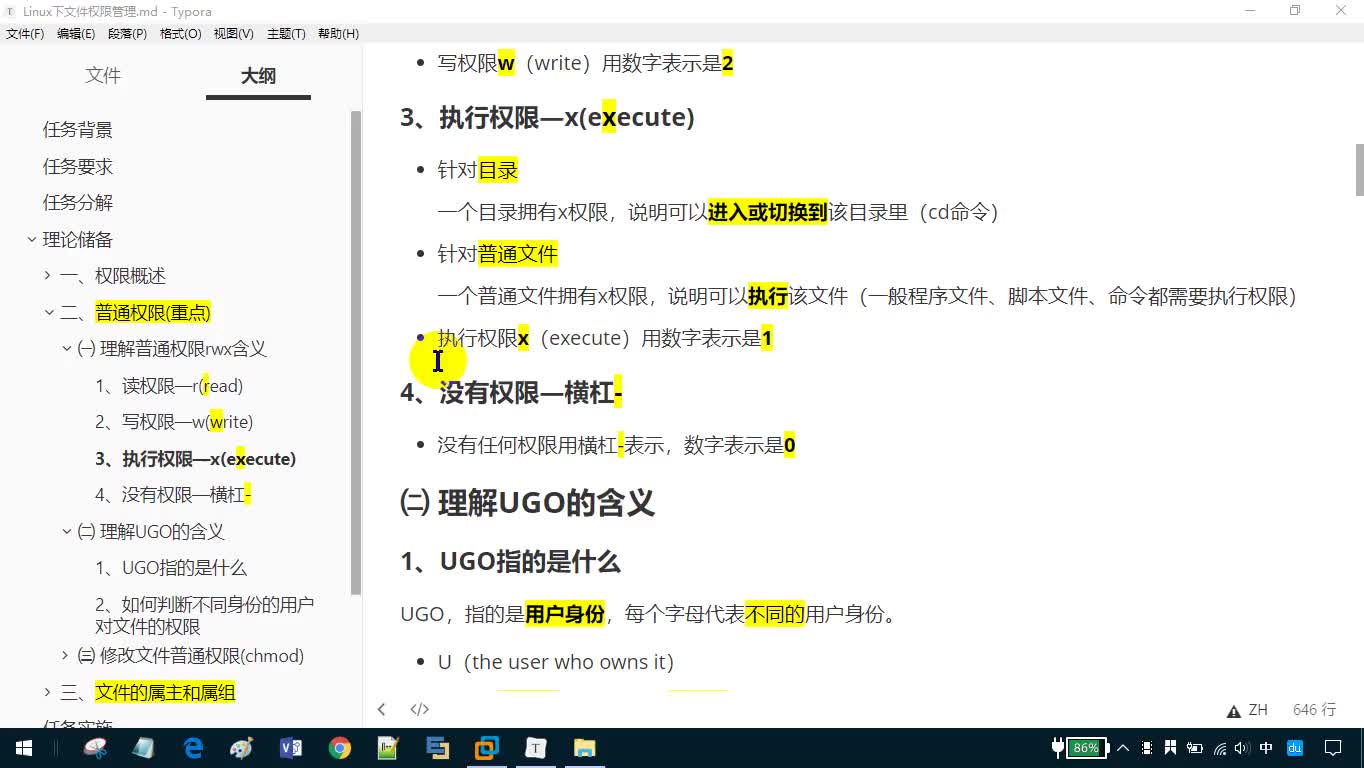Show hidden tray icons chevron
This screenshot has width=1364, height=768.
click(1122, 748)
